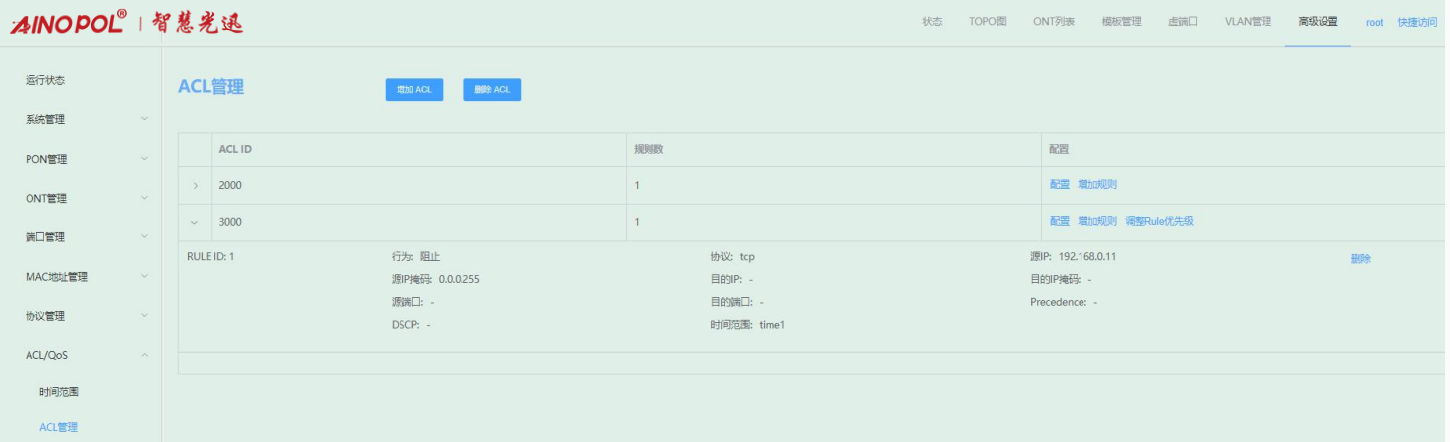Switch to the ONT列表 tab
The width and height of the screenshot is (1450, 442).
coord(1054,21)
